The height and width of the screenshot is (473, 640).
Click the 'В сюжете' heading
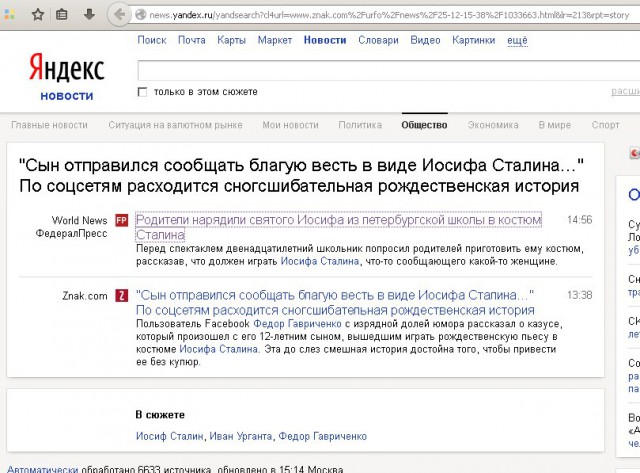160,415
